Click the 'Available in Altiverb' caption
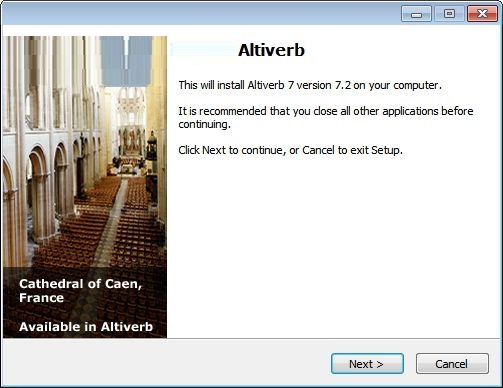 [x=86, y=327]
